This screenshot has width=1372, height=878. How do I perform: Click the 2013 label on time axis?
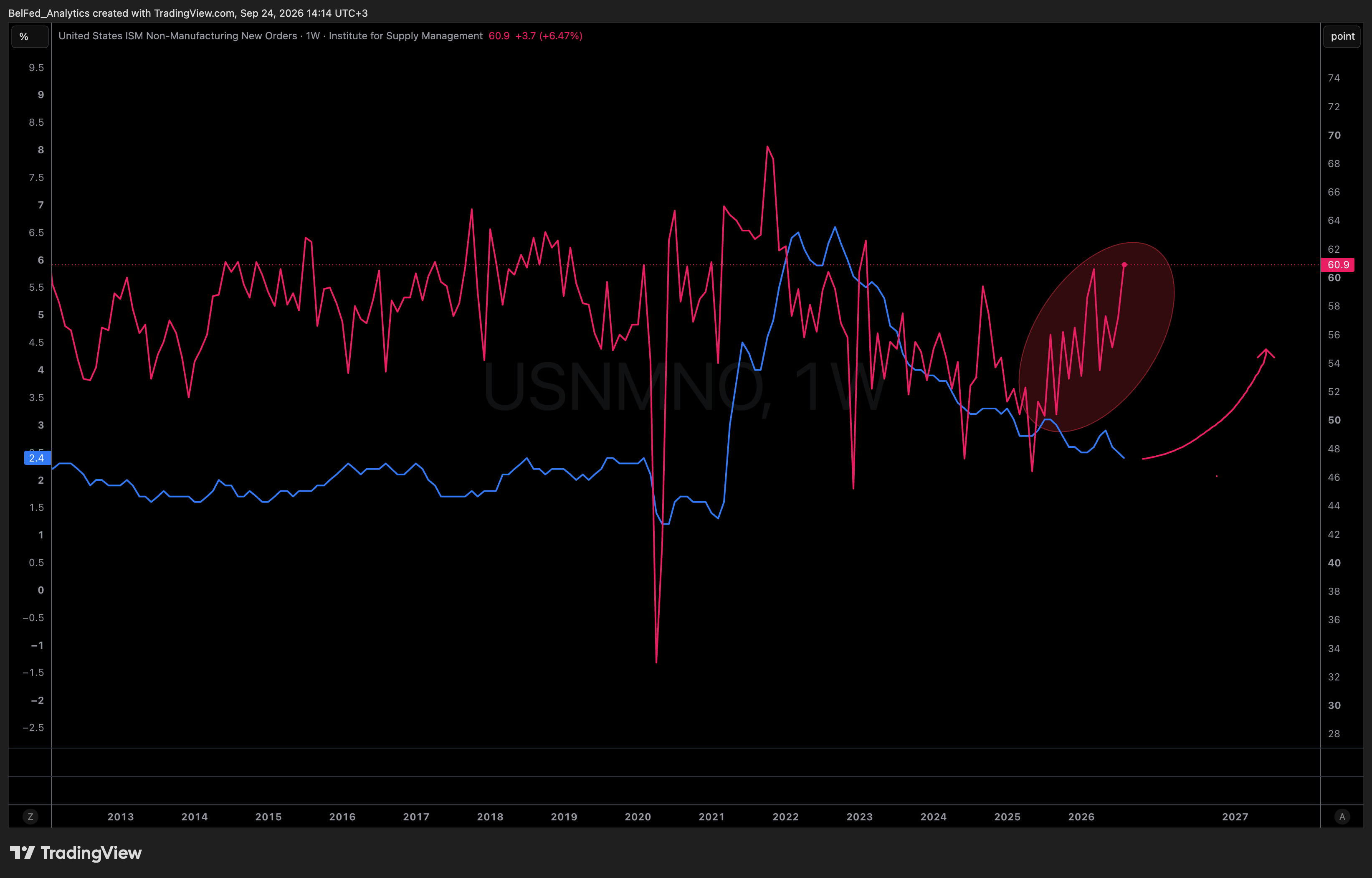point(121,817)
